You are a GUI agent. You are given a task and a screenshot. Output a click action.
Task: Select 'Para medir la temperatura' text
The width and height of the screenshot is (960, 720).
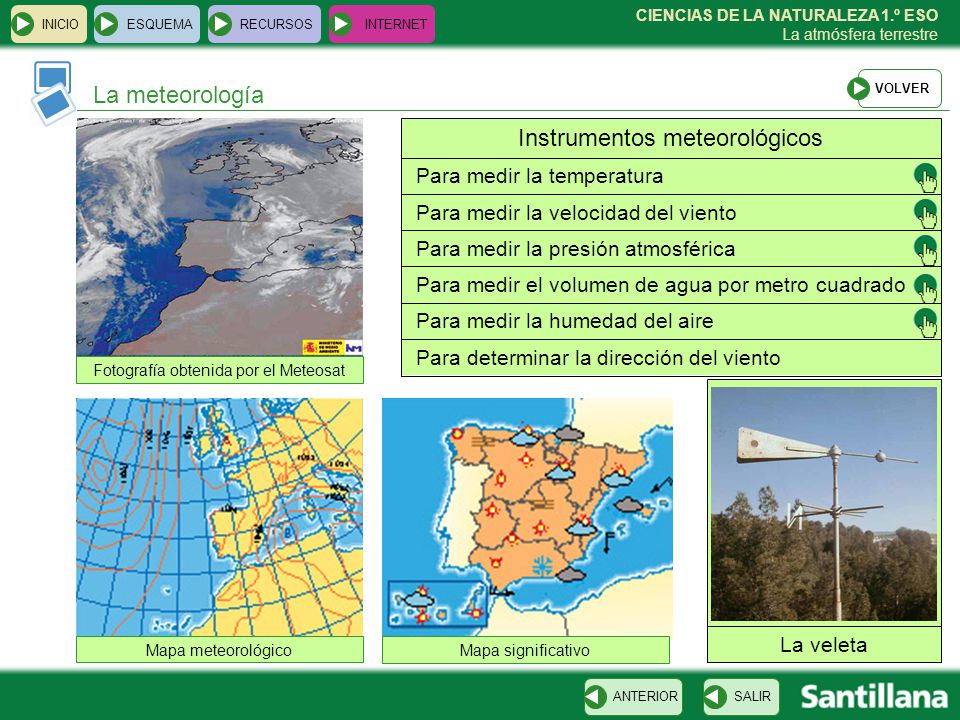point(539,176)
